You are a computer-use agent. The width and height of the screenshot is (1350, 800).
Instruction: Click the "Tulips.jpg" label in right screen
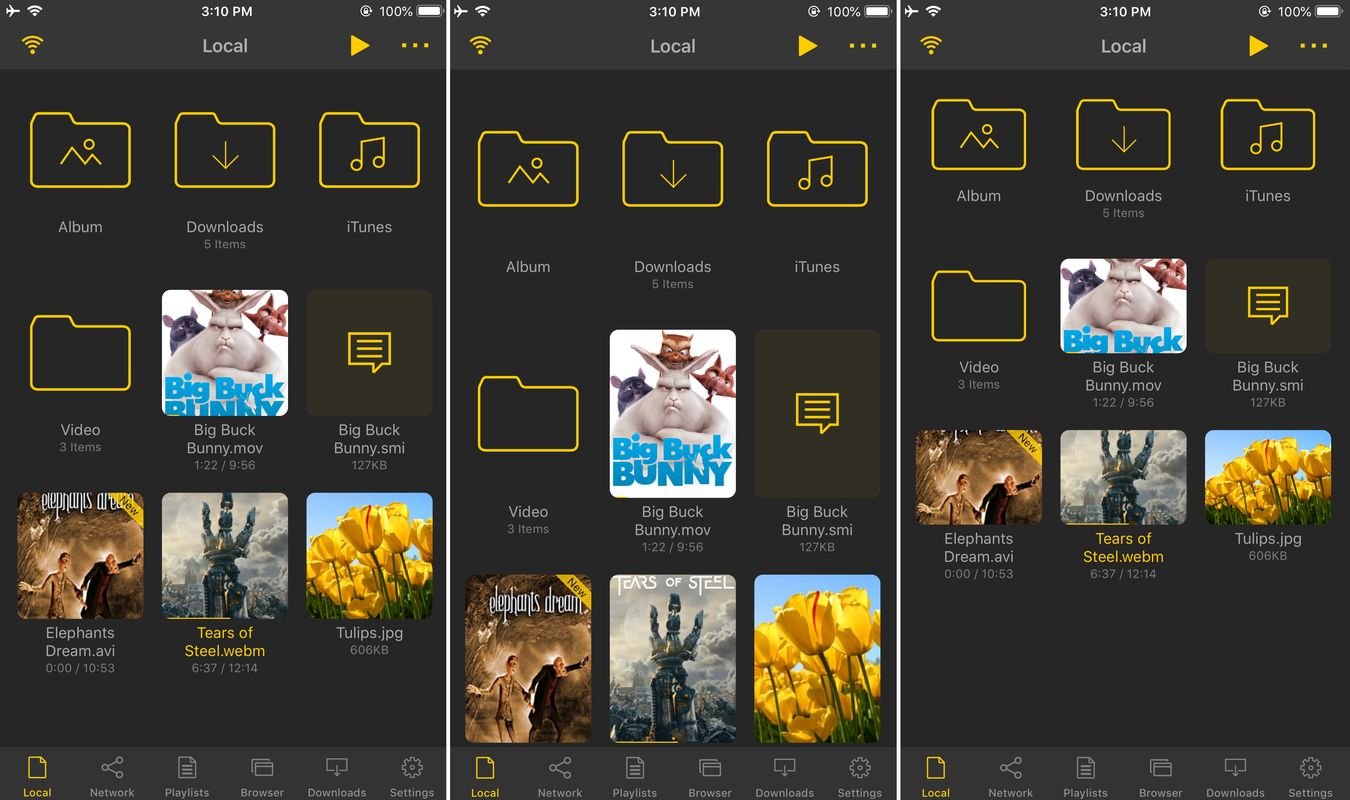click(1268, 539)
